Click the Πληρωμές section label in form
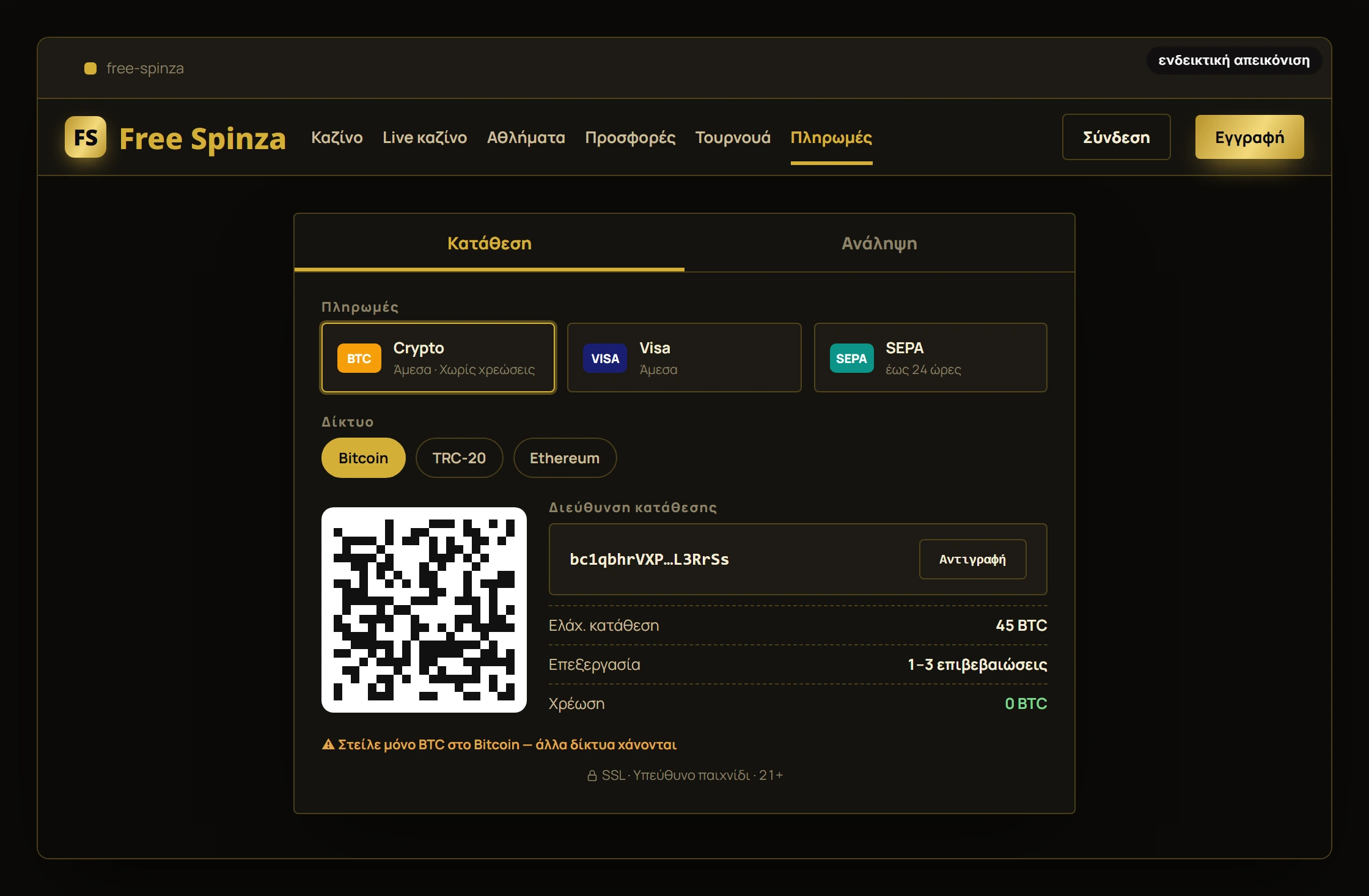 pos(360,307)
